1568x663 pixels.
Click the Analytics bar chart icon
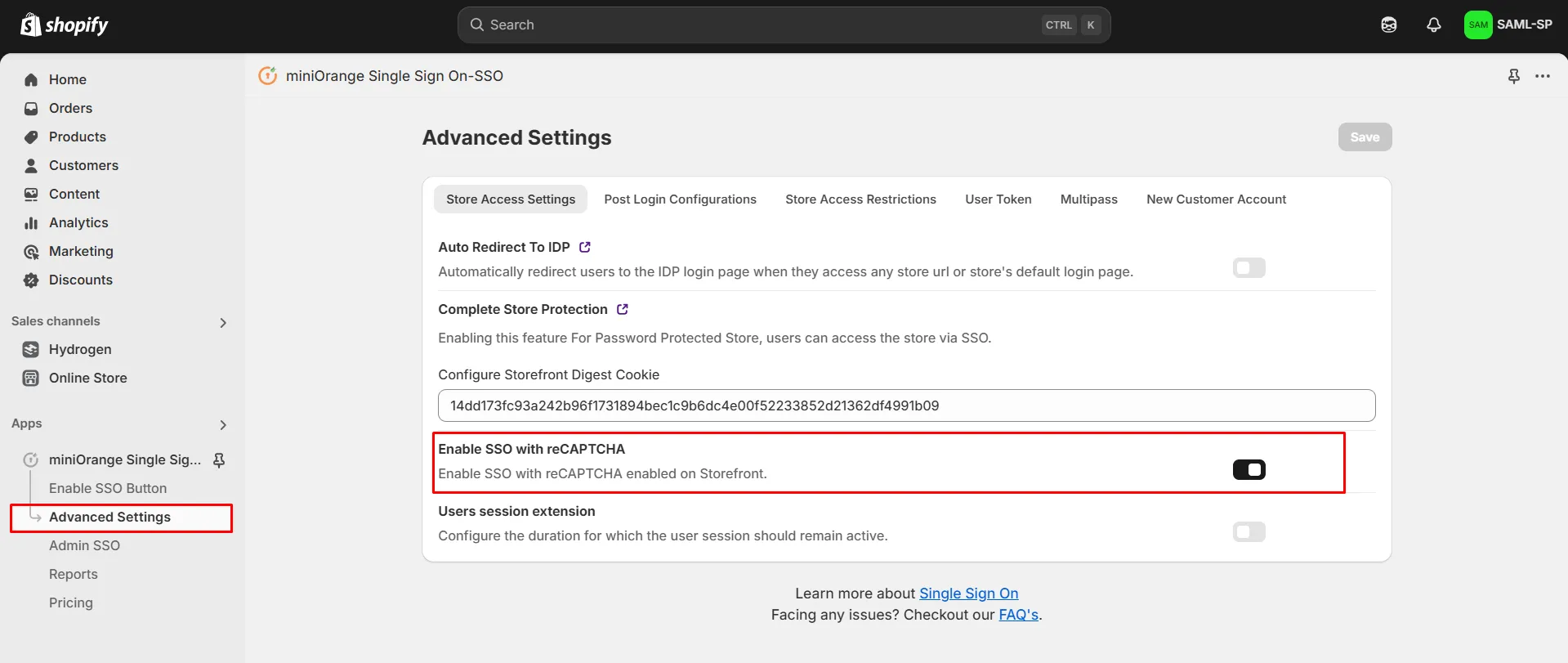click(x=31, y=222)
